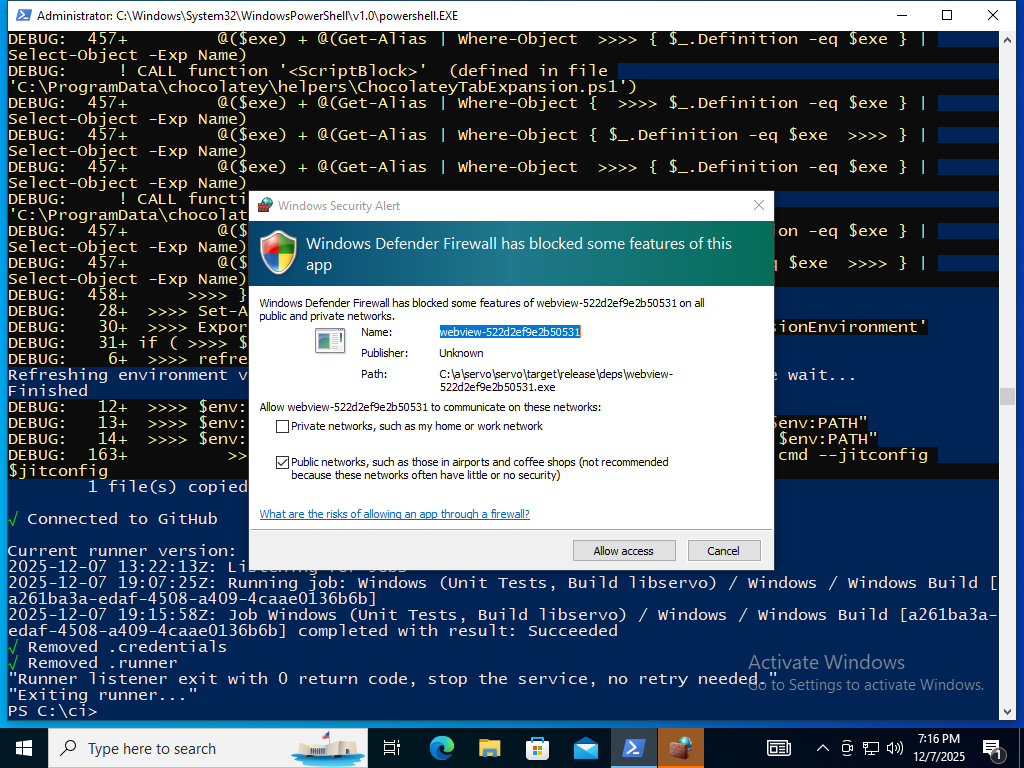
Task: Uncheck the Public networks checkbox
Action: point(282,463)
